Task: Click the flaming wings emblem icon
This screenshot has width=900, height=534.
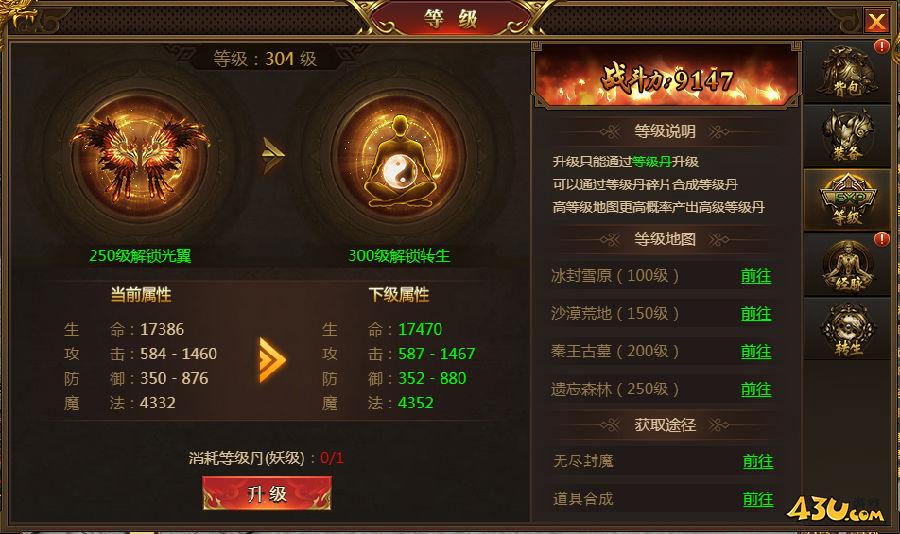Action: point(140,156)
